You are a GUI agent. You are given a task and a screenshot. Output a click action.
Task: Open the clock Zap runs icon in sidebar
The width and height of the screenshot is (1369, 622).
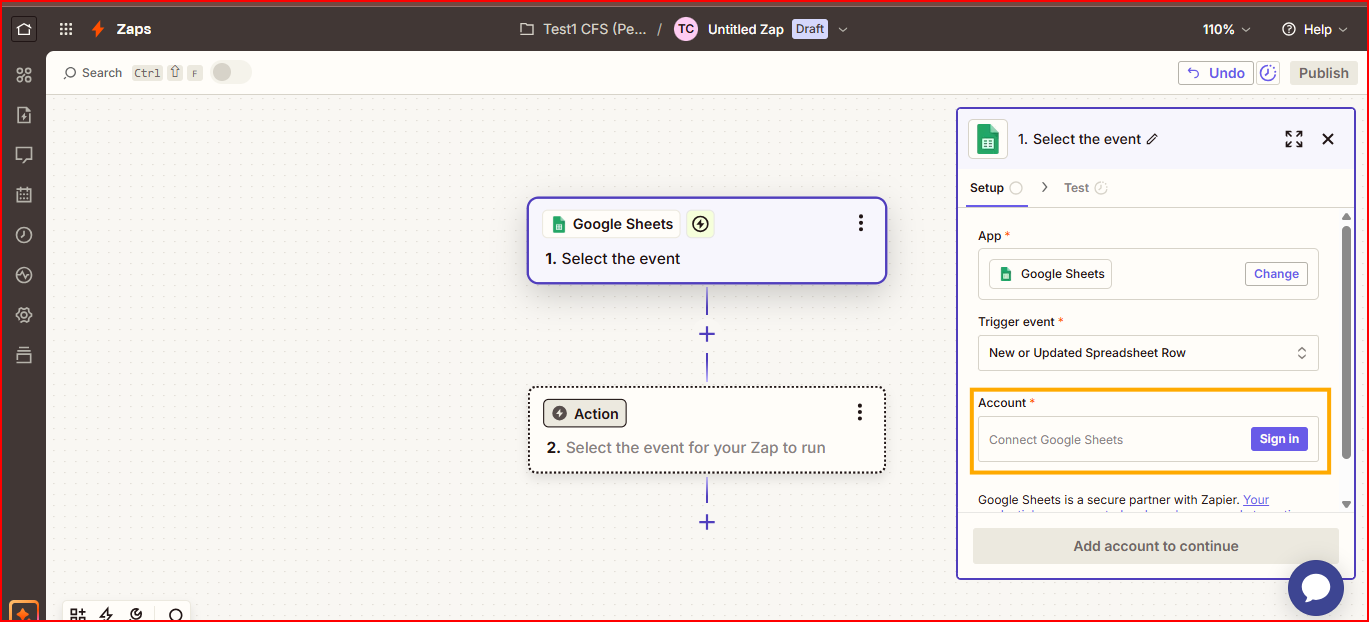[x=24, y=235]
